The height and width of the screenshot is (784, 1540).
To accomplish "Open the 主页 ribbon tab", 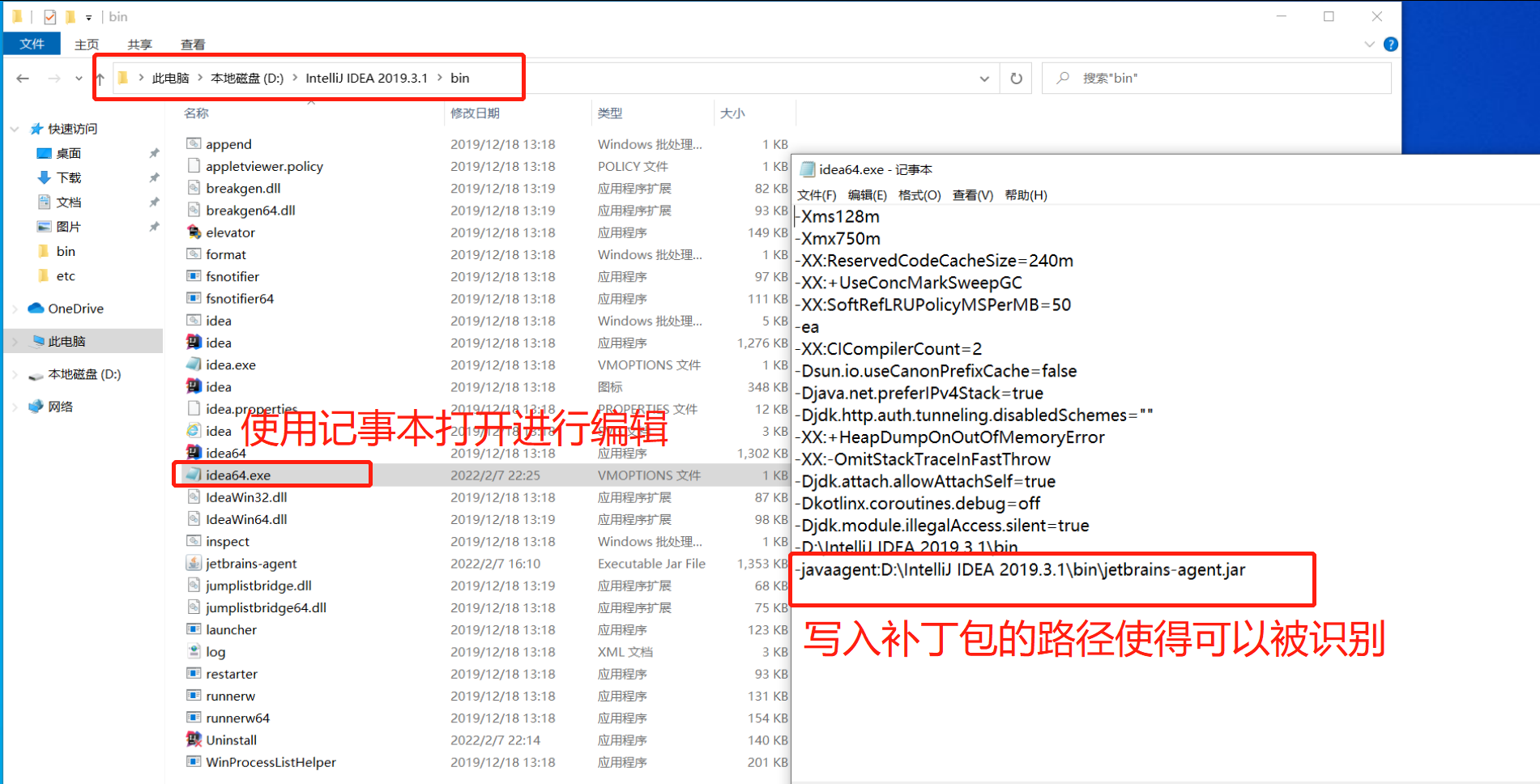I will point(87,45).
